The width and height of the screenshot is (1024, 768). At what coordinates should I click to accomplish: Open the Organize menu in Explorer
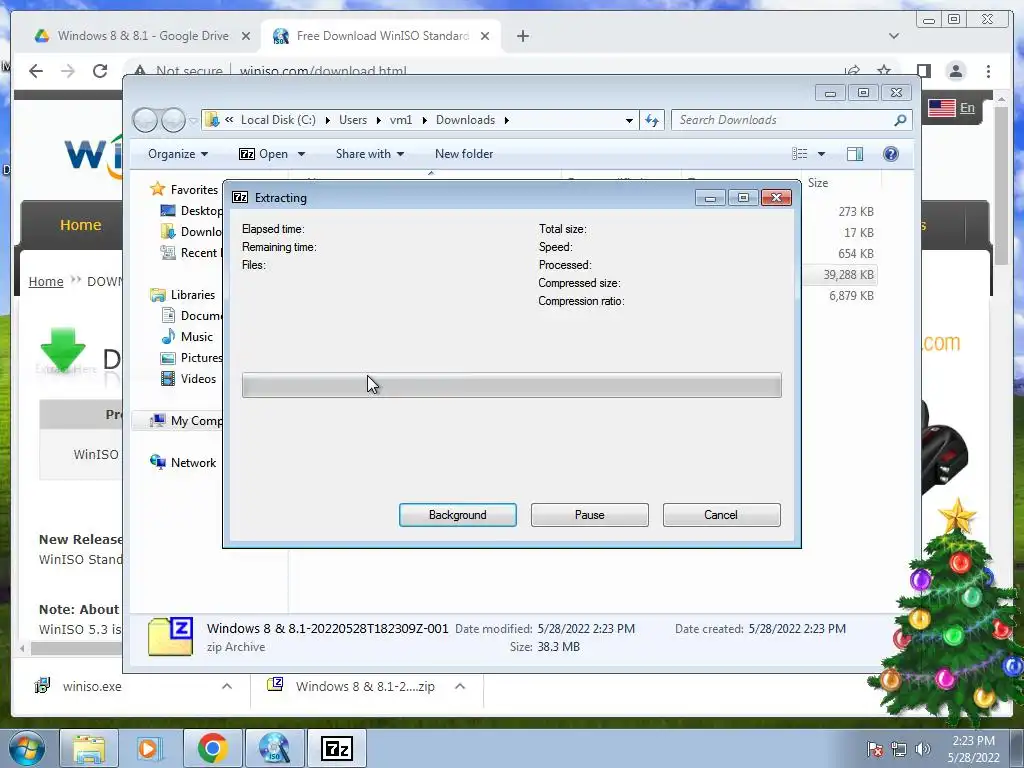tap(178, 154)
